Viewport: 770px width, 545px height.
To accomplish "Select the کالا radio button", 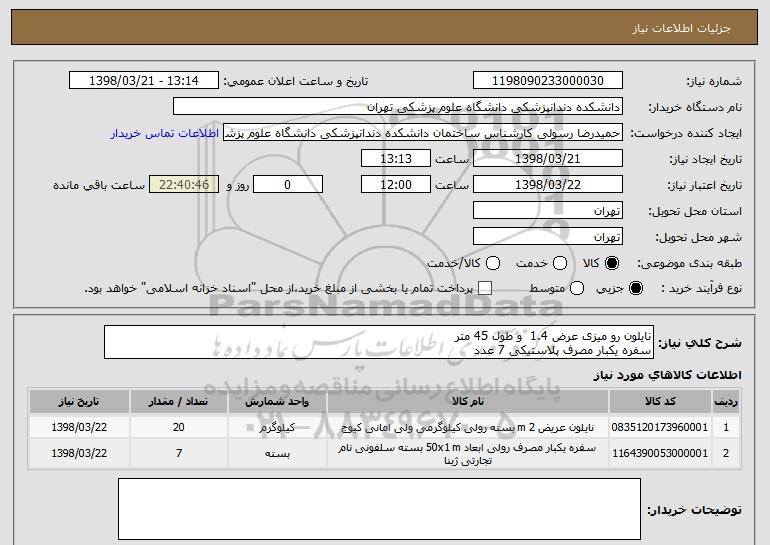I will point(612,263).
